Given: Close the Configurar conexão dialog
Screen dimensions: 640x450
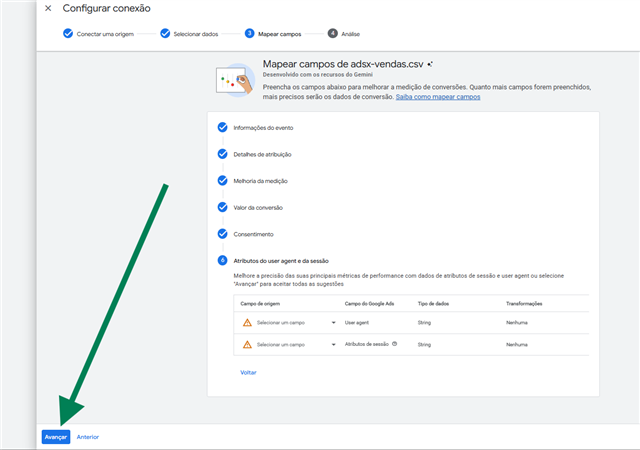Looking at the screenshot, I should [x=48, y=8].
